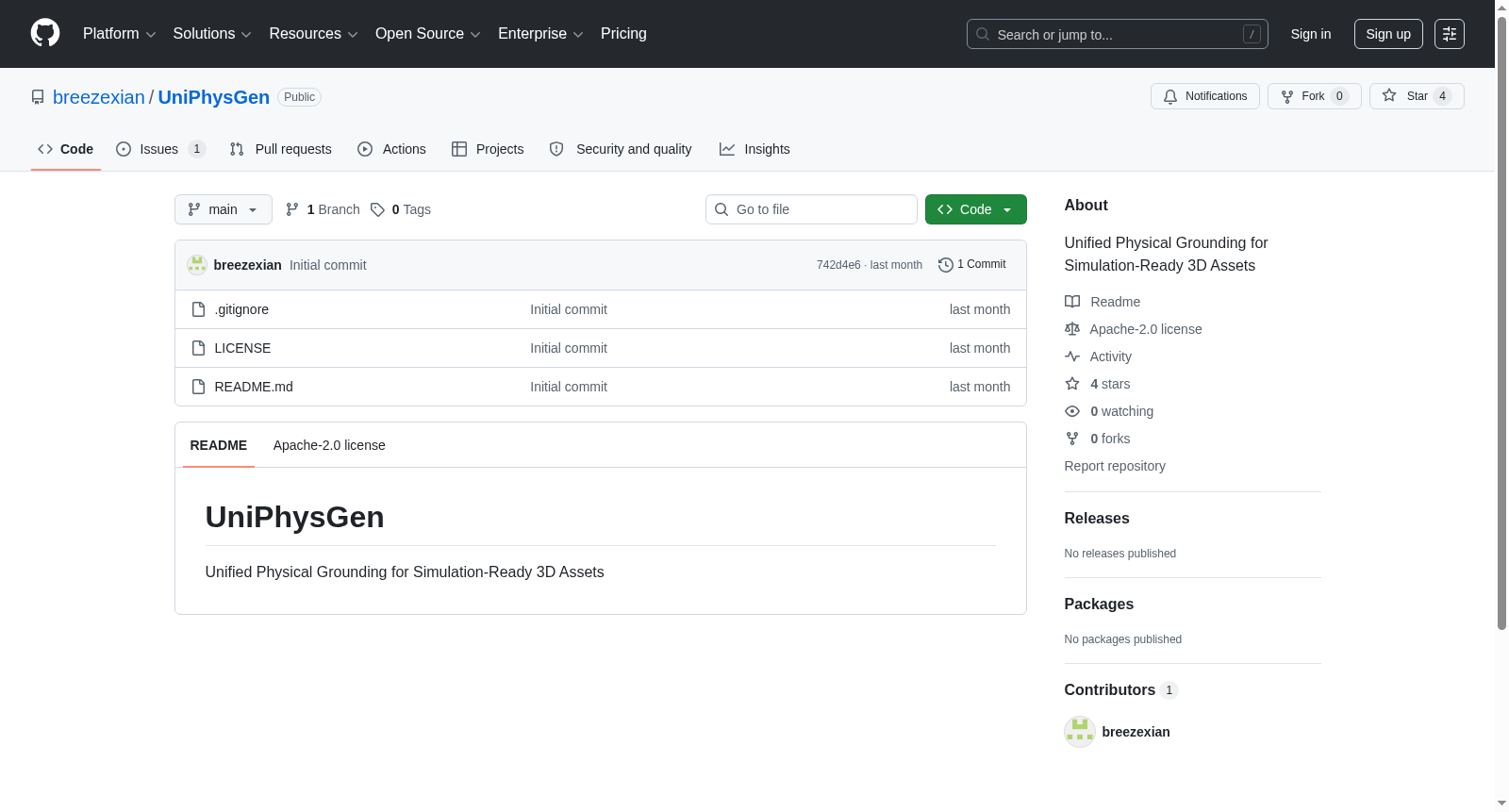This screenshot has width=1509, height=812.
Task: Click file icon beside LICENSE
Action: 198,348
